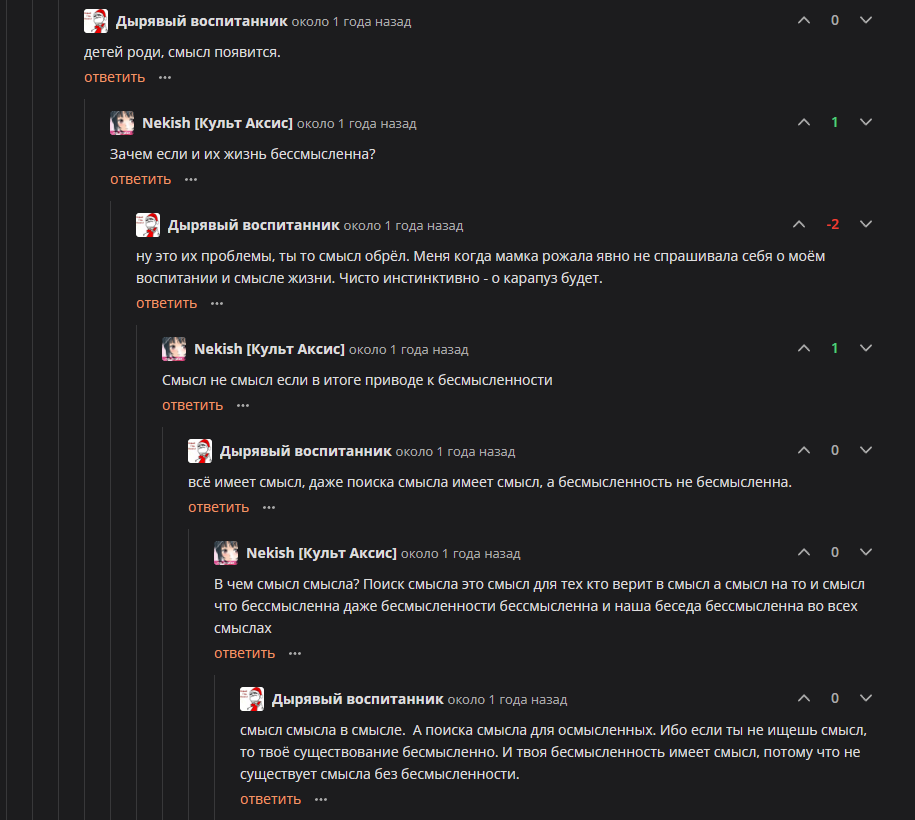Downvote the comment starting "всё имеет смысл"

click(866, 450)
